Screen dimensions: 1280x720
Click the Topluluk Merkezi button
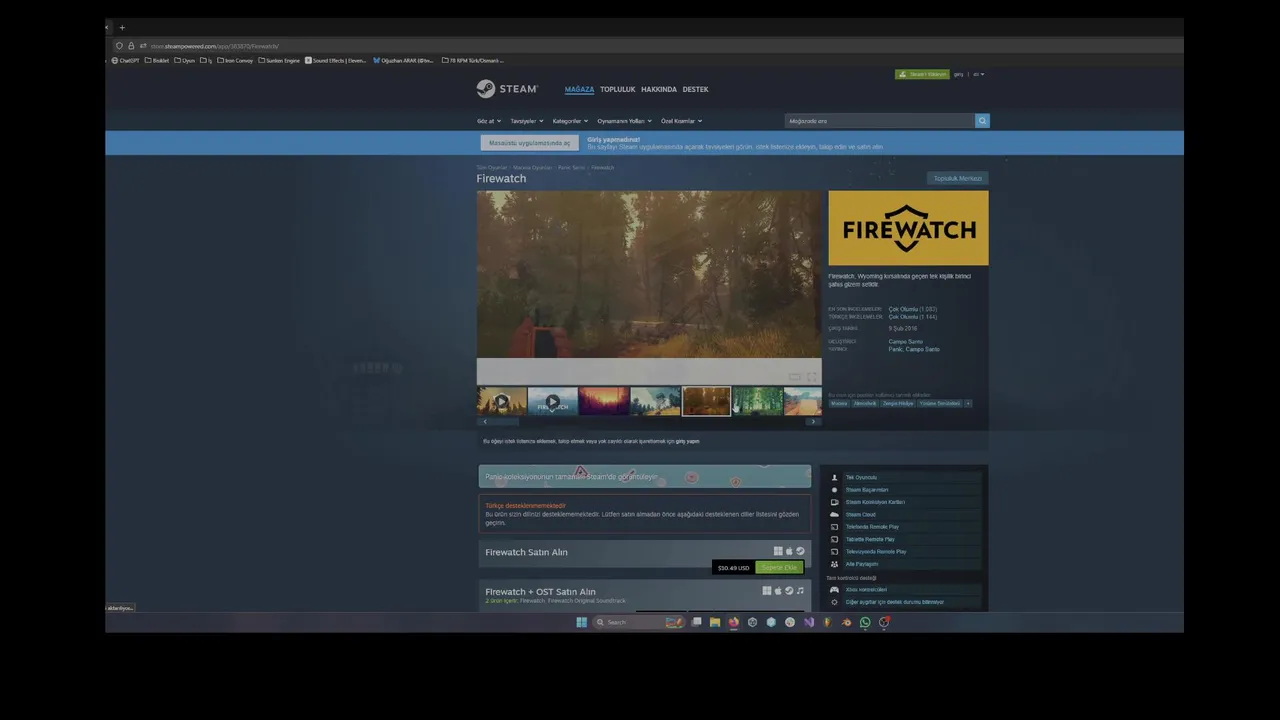coord(957,178)
